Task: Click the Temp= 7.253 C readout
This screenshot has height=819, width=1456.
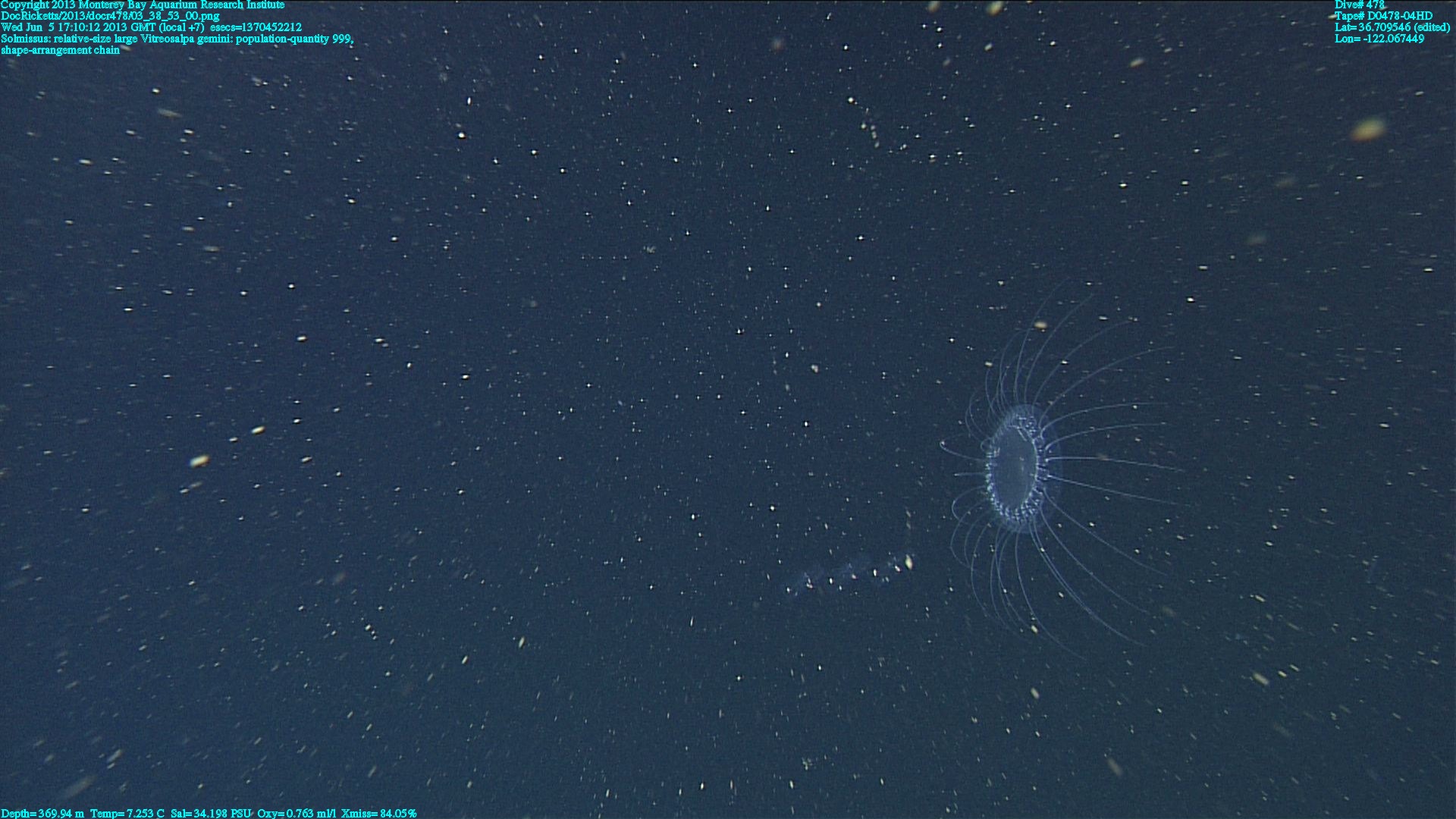Action: [x=127, y=813]
